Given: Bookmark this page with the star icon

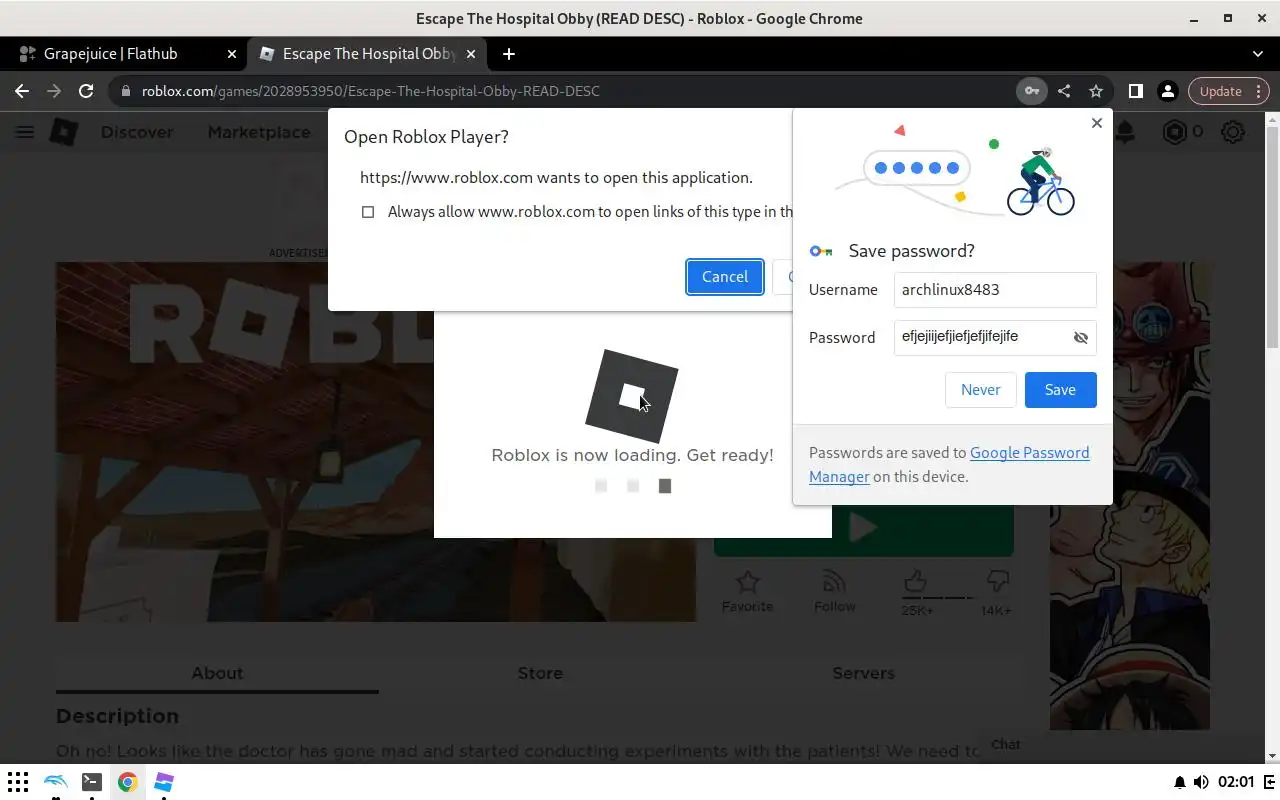Looking at the screenshot, I should pyautogui.click(x=1096, y=91).
